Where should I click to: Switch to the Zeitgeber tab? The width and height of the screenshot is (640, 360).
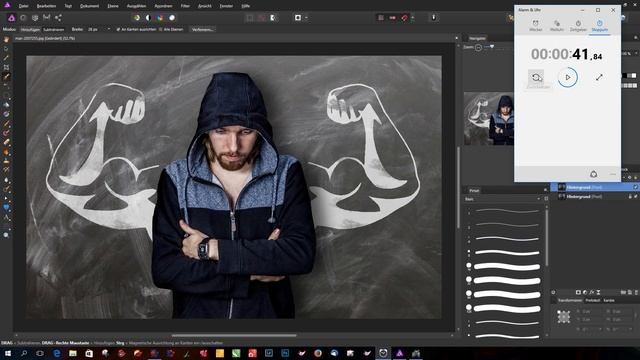click(x=578, y=26)
